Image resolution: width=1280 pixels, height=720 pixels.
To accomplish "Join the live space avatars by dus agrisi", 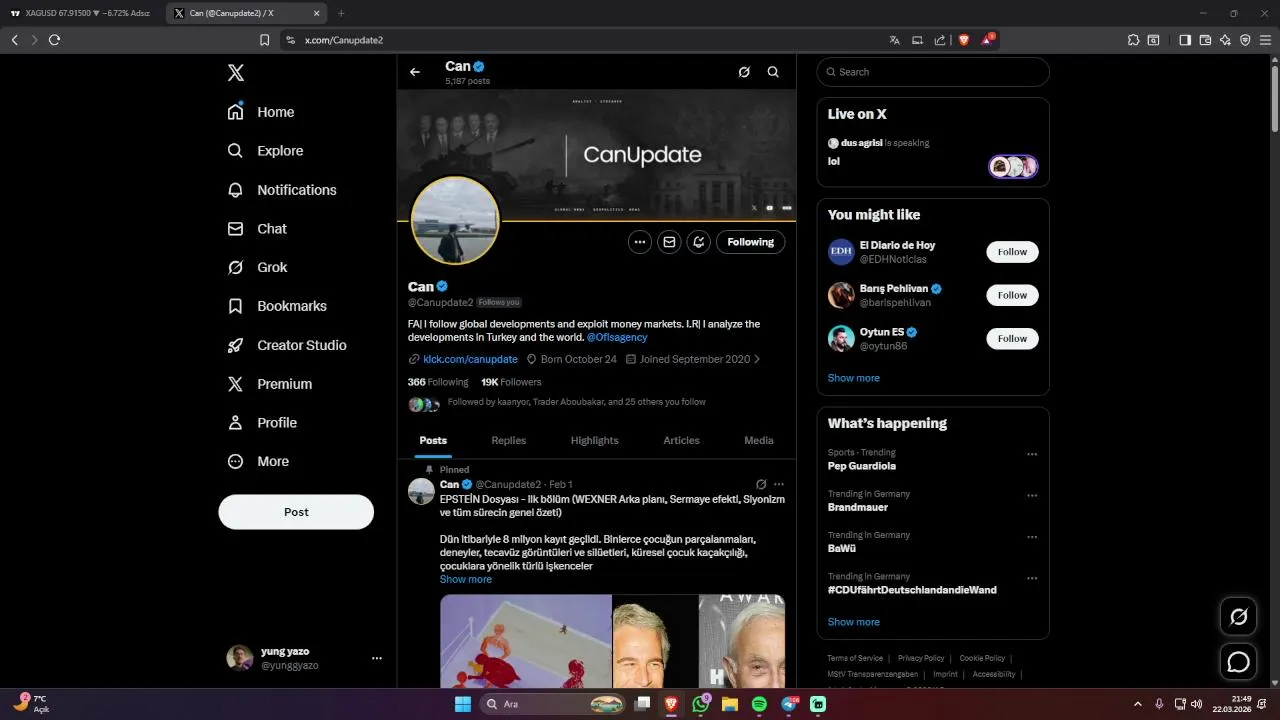I will [x=1014, y=166].
